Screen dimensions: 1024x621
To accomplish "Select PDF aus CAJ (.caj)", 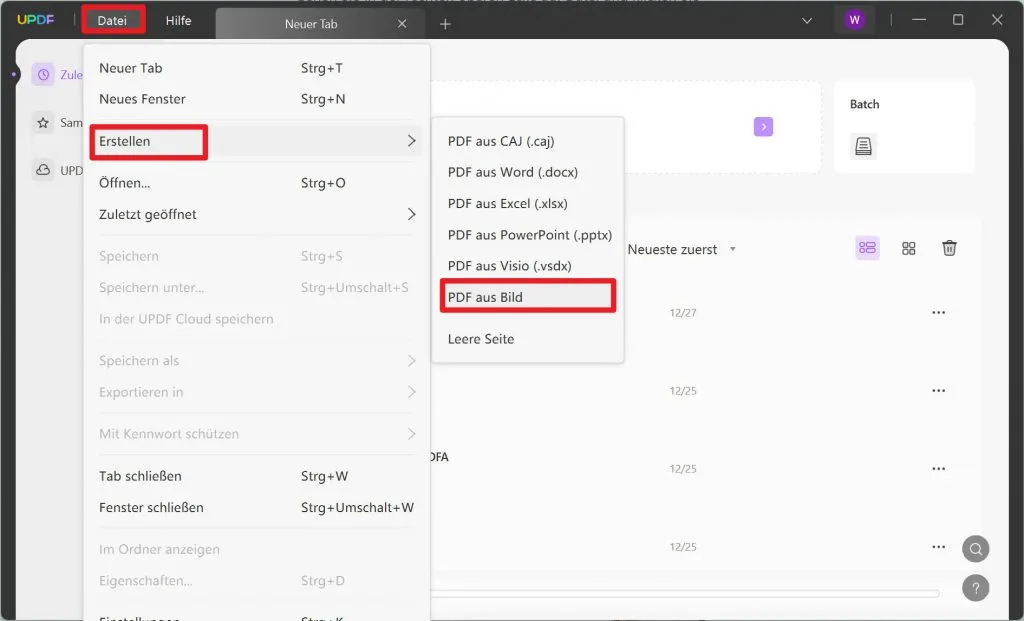I will [x=528, y=141].
